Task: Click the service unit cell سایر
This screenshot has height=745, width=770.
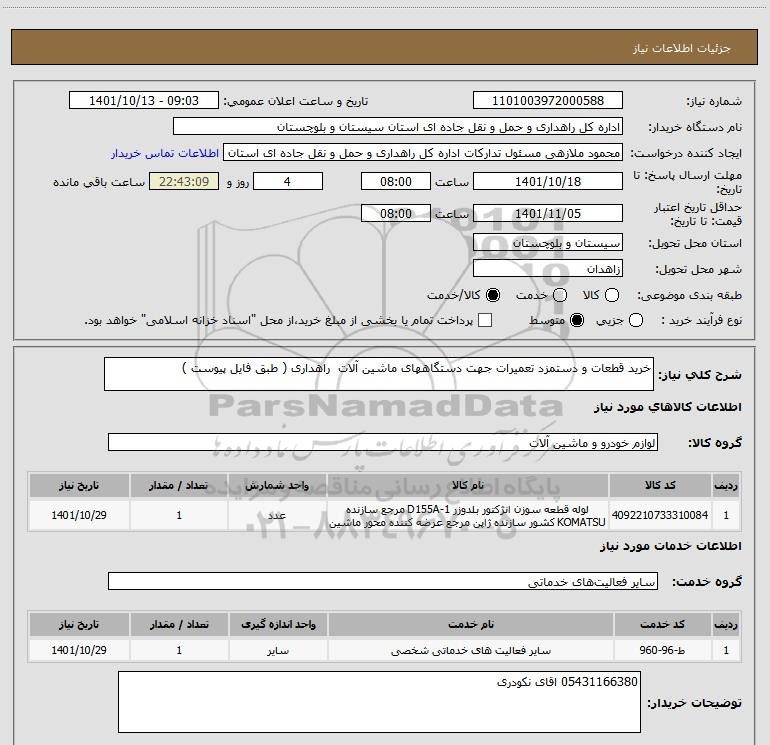Action: [x=278, y=650]
